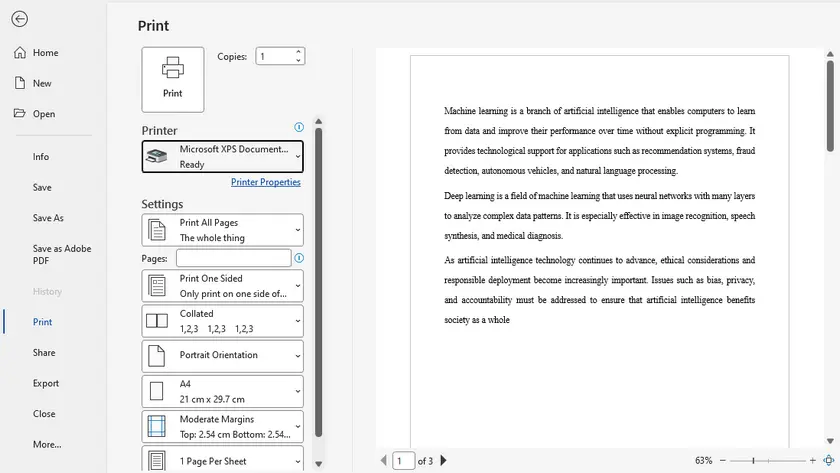Click the current page number box
The image size is (840, 473).
[x=403, y=461]
